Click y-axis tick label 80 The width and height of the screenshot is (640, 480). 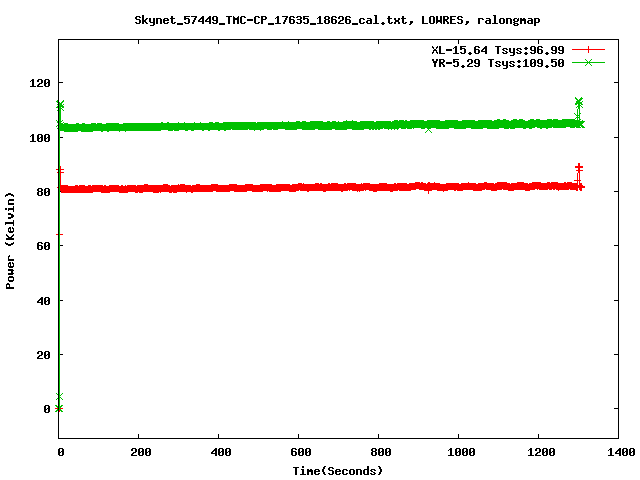click(x=44, y=192)
